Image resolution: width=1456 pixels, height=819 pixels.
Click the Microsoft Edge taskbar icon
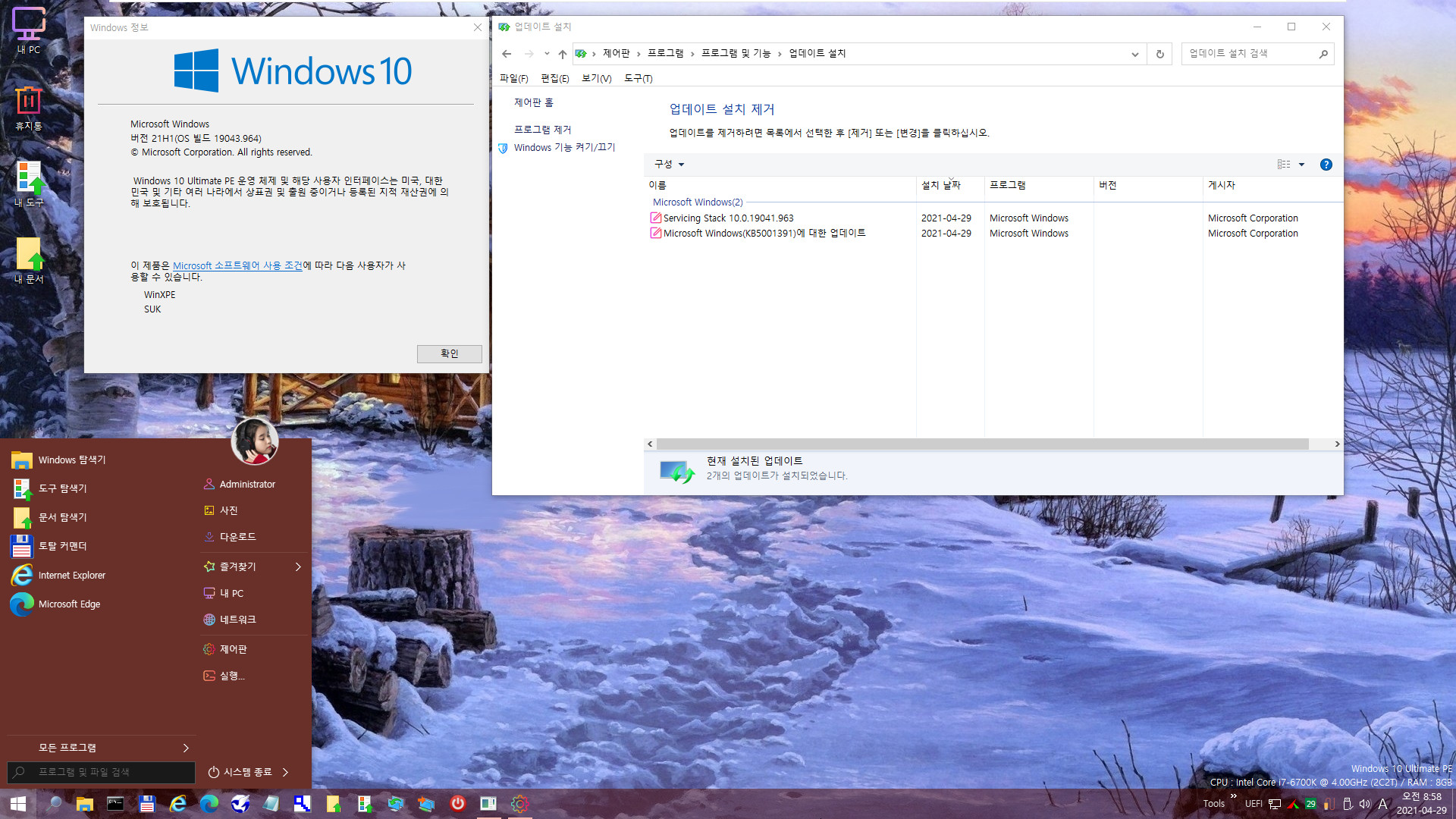click(x=210, y=804)
